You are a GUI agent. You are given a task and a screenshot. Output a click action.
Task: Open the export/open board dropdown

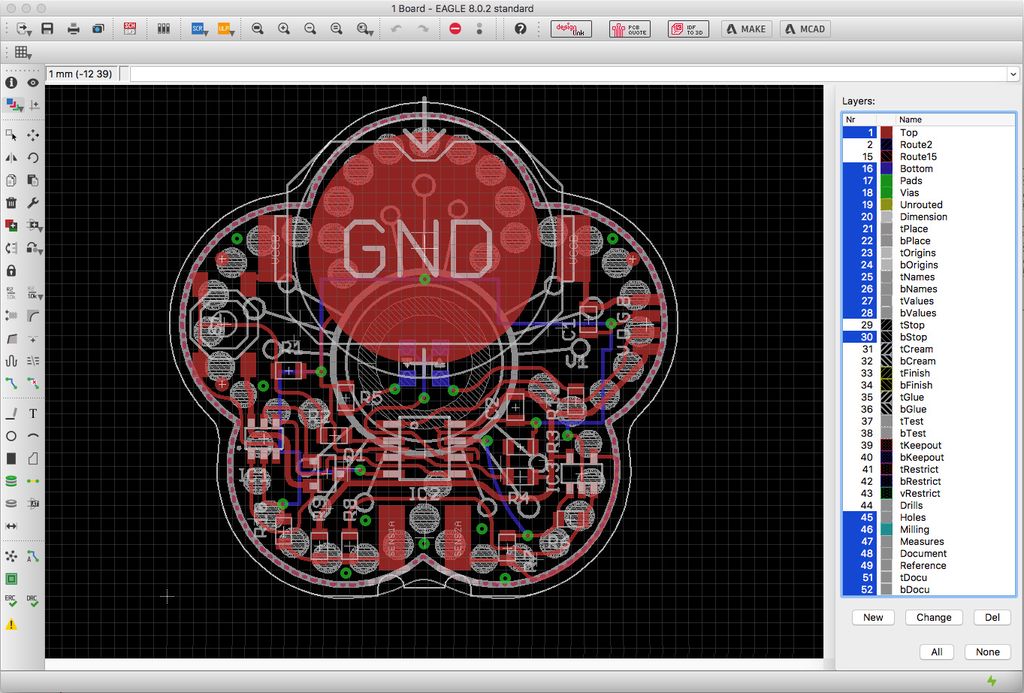coord(24,29)
